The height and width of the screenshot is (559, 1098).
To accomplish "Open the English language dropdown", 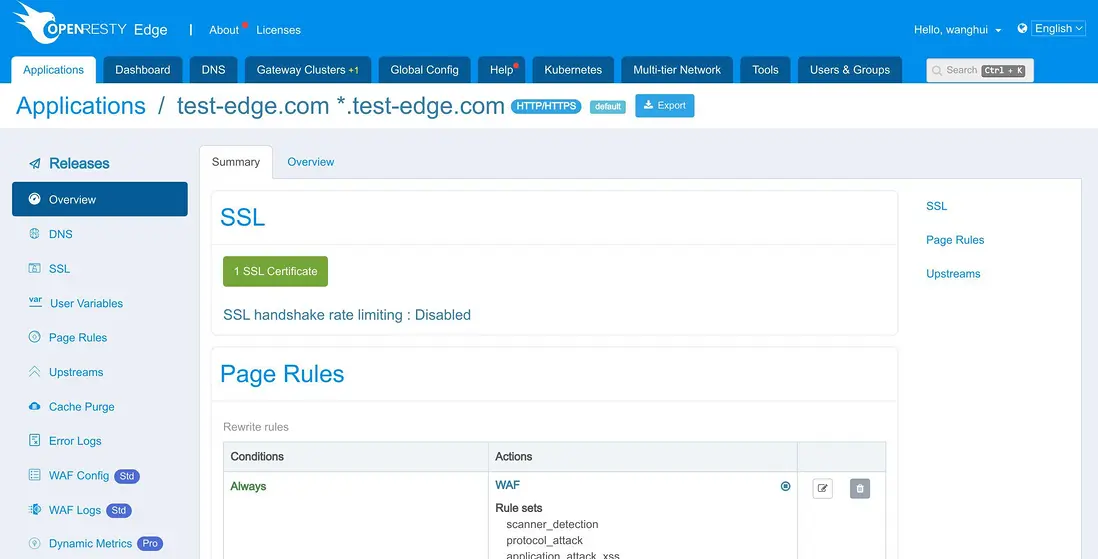I will 1057,29.
